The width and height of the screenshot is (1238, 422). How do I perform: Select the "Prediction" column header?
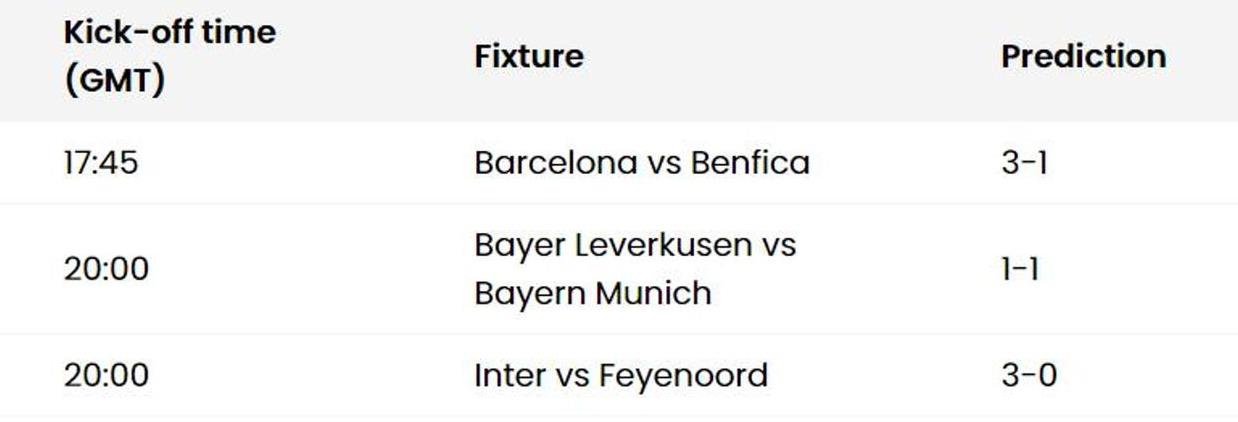coord(1083,56)
